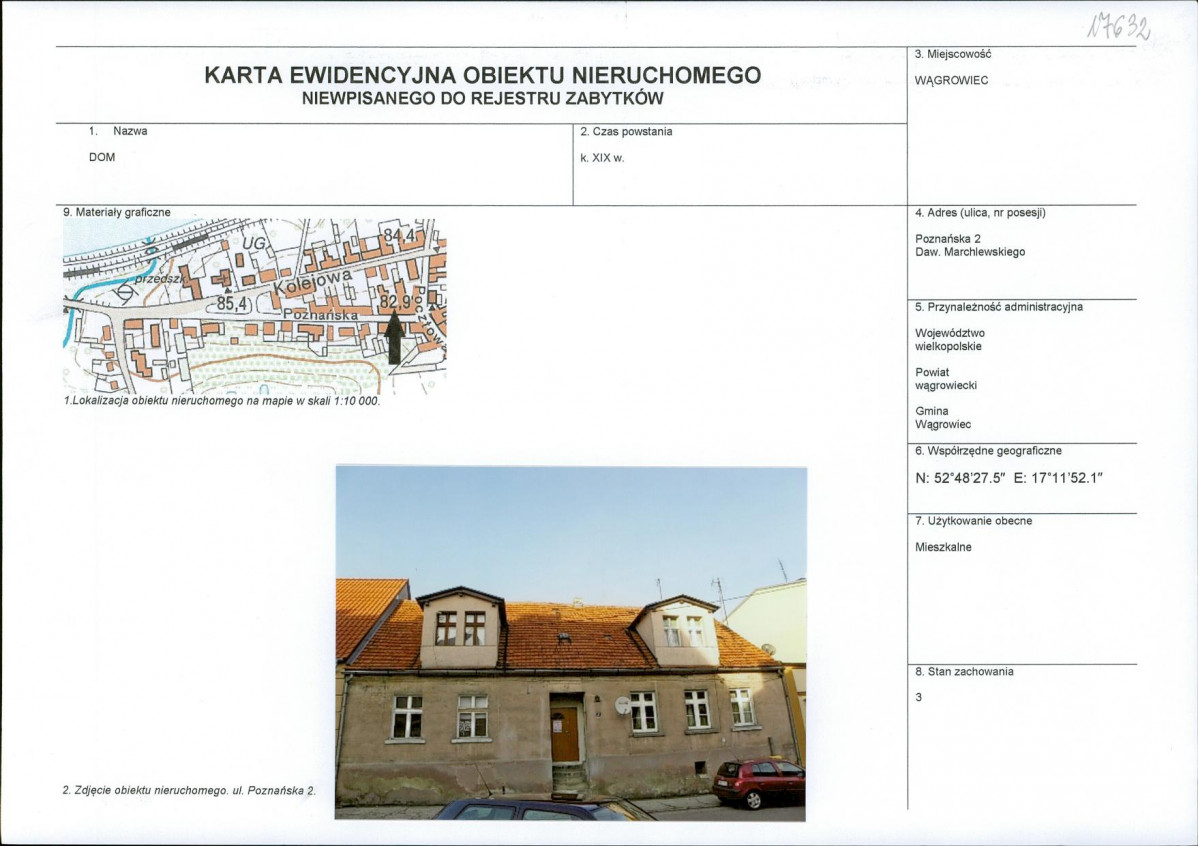Click the usage value 'Mieszkalne'
Screen dimensions: 1198x846
[x=943, y=547]
